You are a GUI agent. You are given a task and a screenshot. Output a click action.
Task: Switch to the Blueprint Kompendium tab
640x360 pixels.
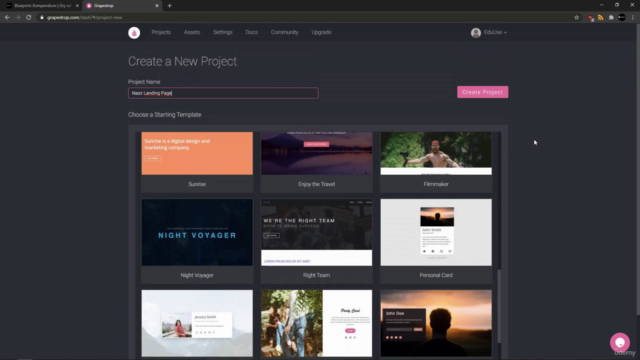click(42, 6)
